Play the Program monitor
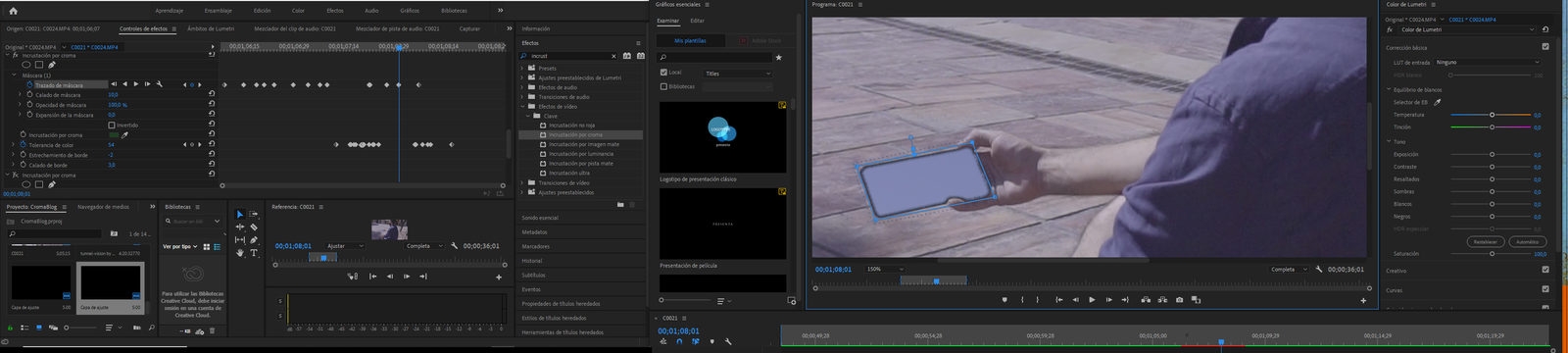Screen dimensions: 1568x353 1092,300
